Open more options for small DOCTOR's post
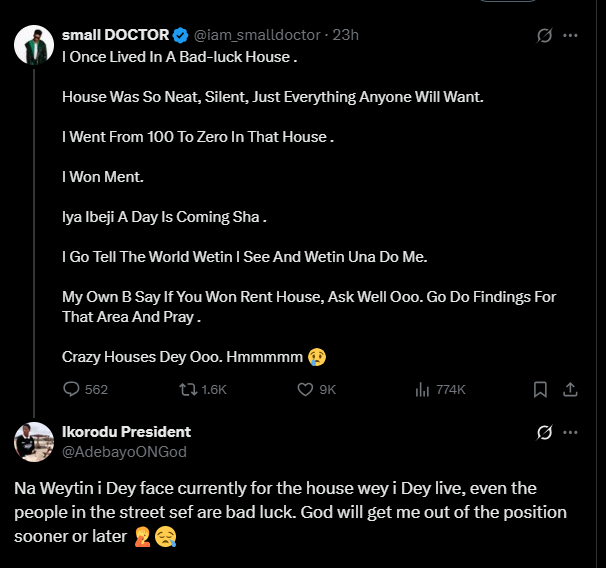 (x=571, y=35)
